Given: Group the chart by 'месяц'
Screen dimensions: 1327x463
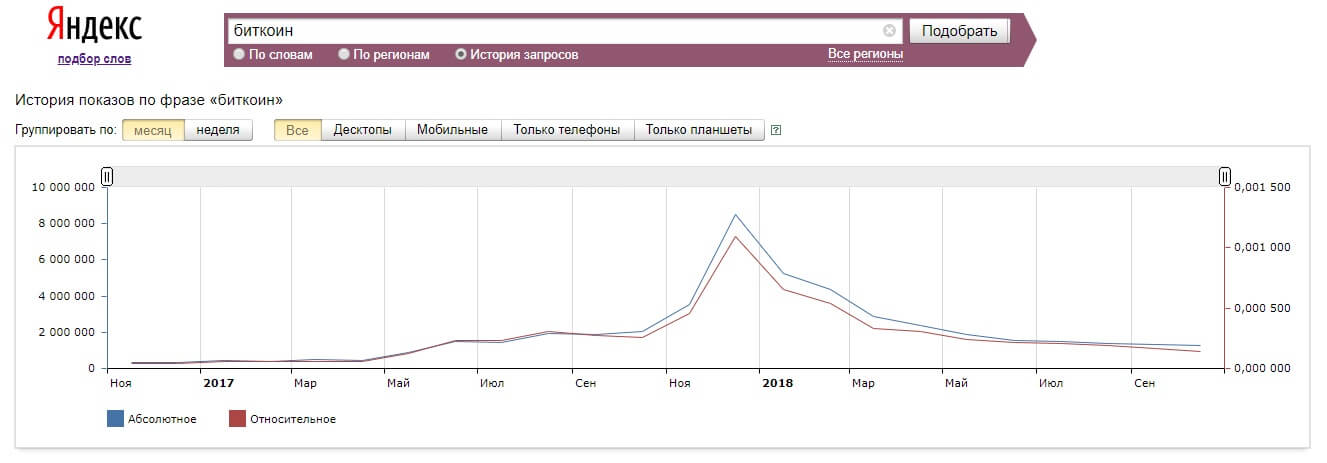Looking at the screenshot, I should point(153,130).
